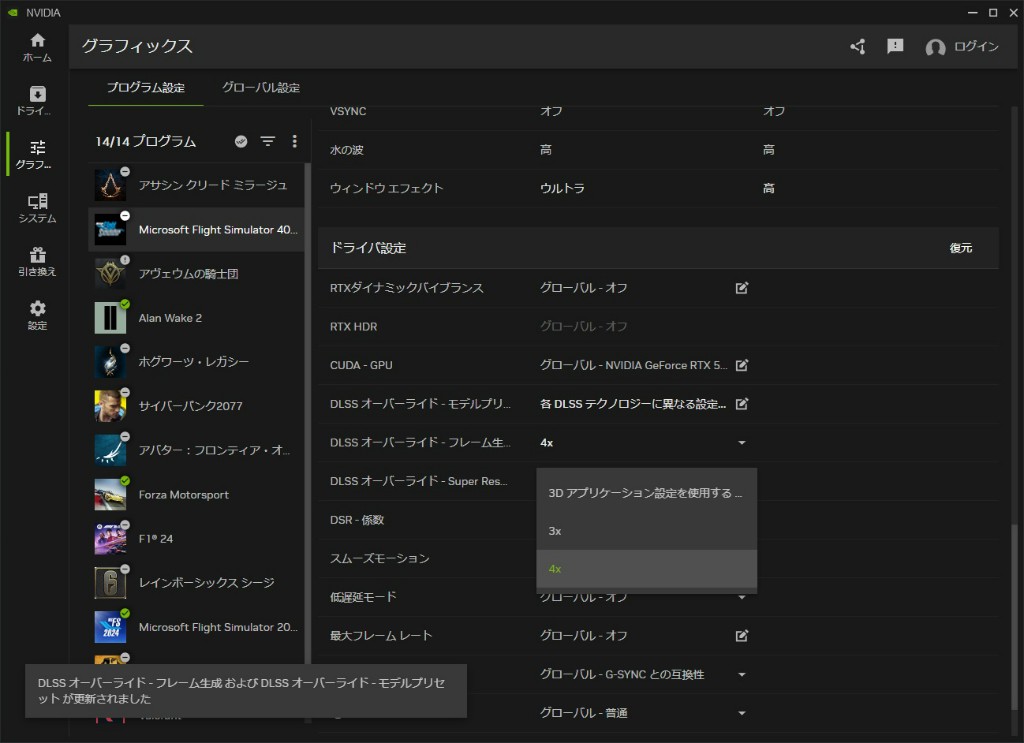Choose 3x in the dropdown list

(555, 531)
